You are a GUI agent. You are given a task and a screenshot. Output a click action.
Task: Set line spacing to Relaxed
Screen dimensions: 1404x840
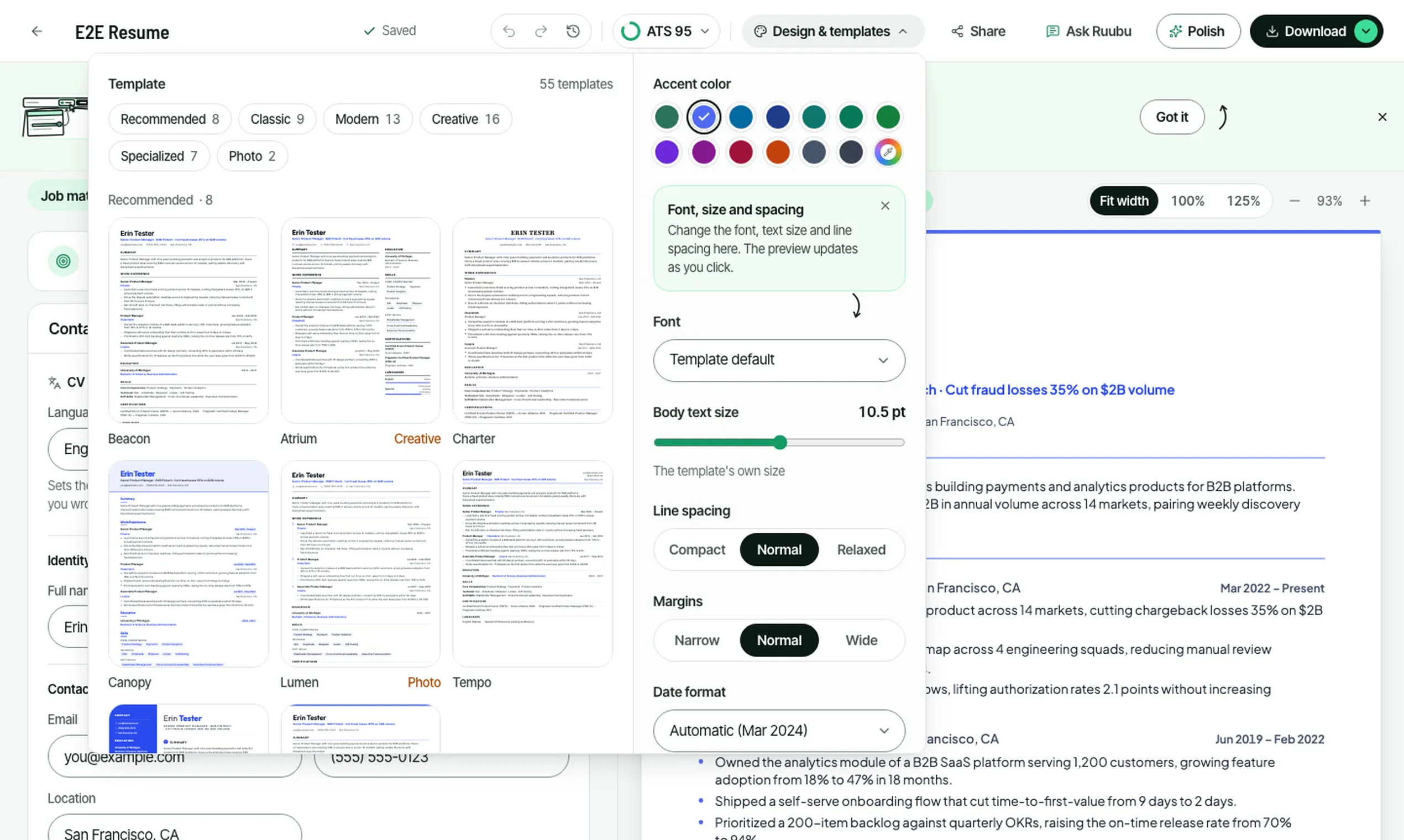[x=861, y=550]
